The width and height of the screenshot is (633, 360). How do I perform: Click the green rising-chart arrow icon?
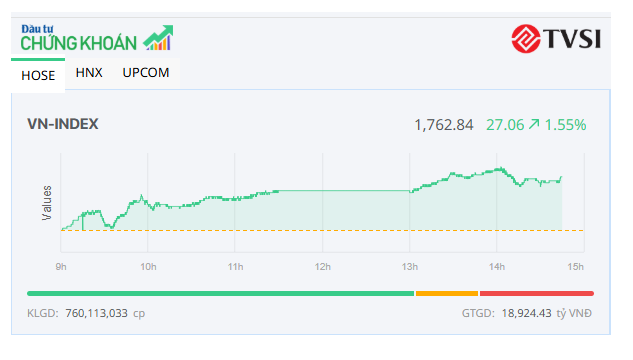click(158, 38)
